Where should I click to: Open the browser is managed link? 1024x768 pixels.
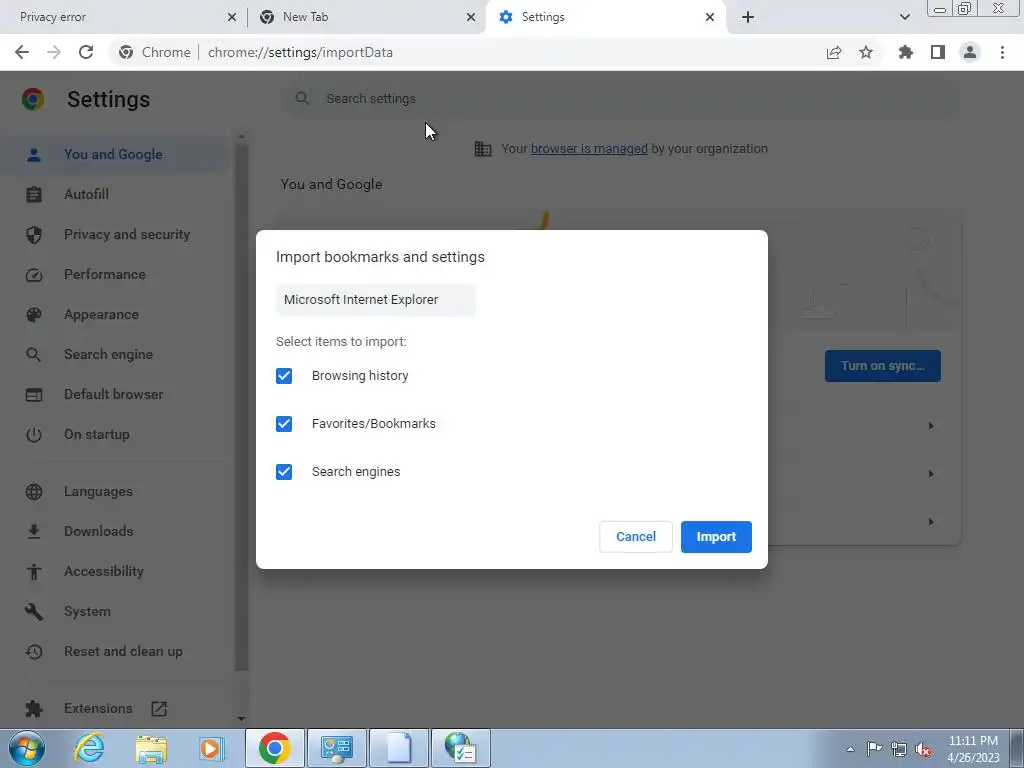589,149
